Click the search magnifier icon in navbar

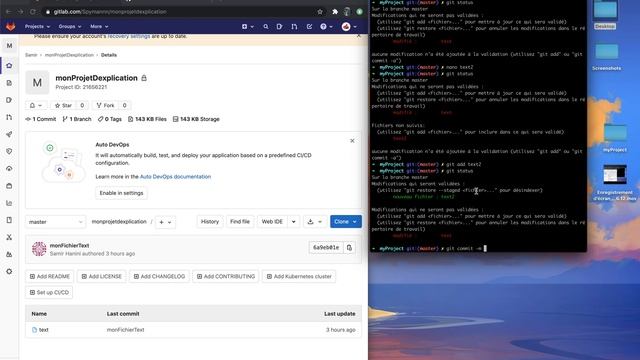266,27
